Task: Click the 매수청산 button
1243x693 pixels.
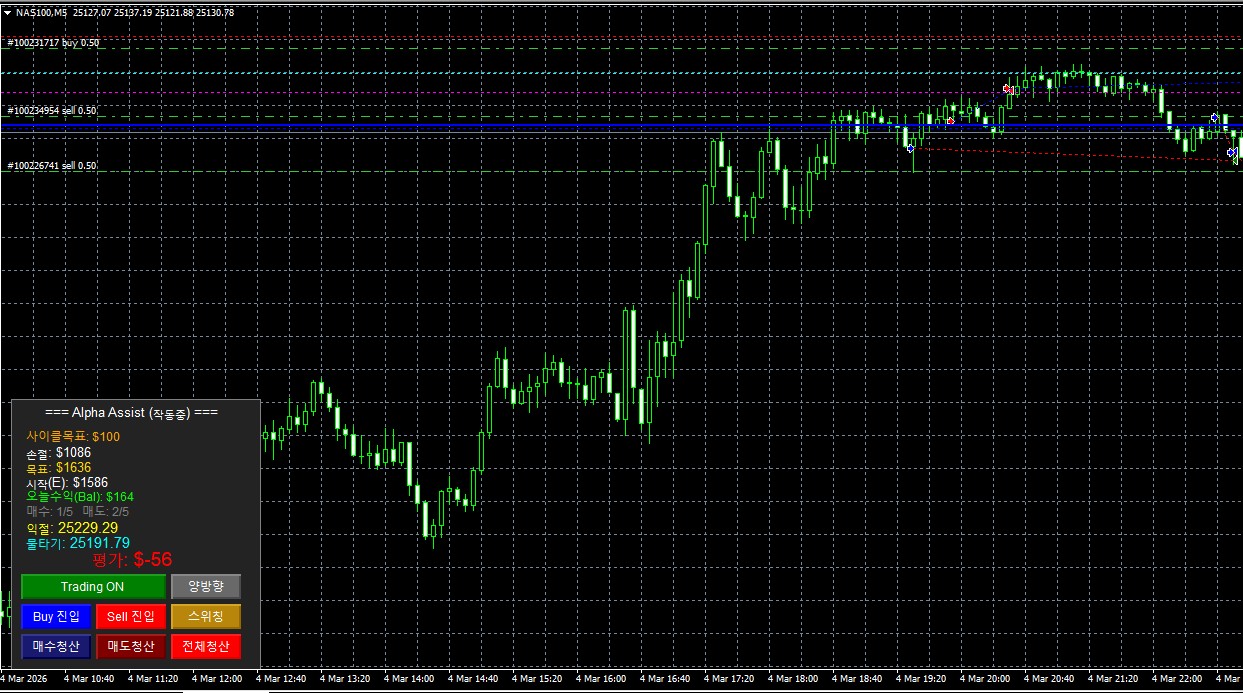Action: coord(56,647)
